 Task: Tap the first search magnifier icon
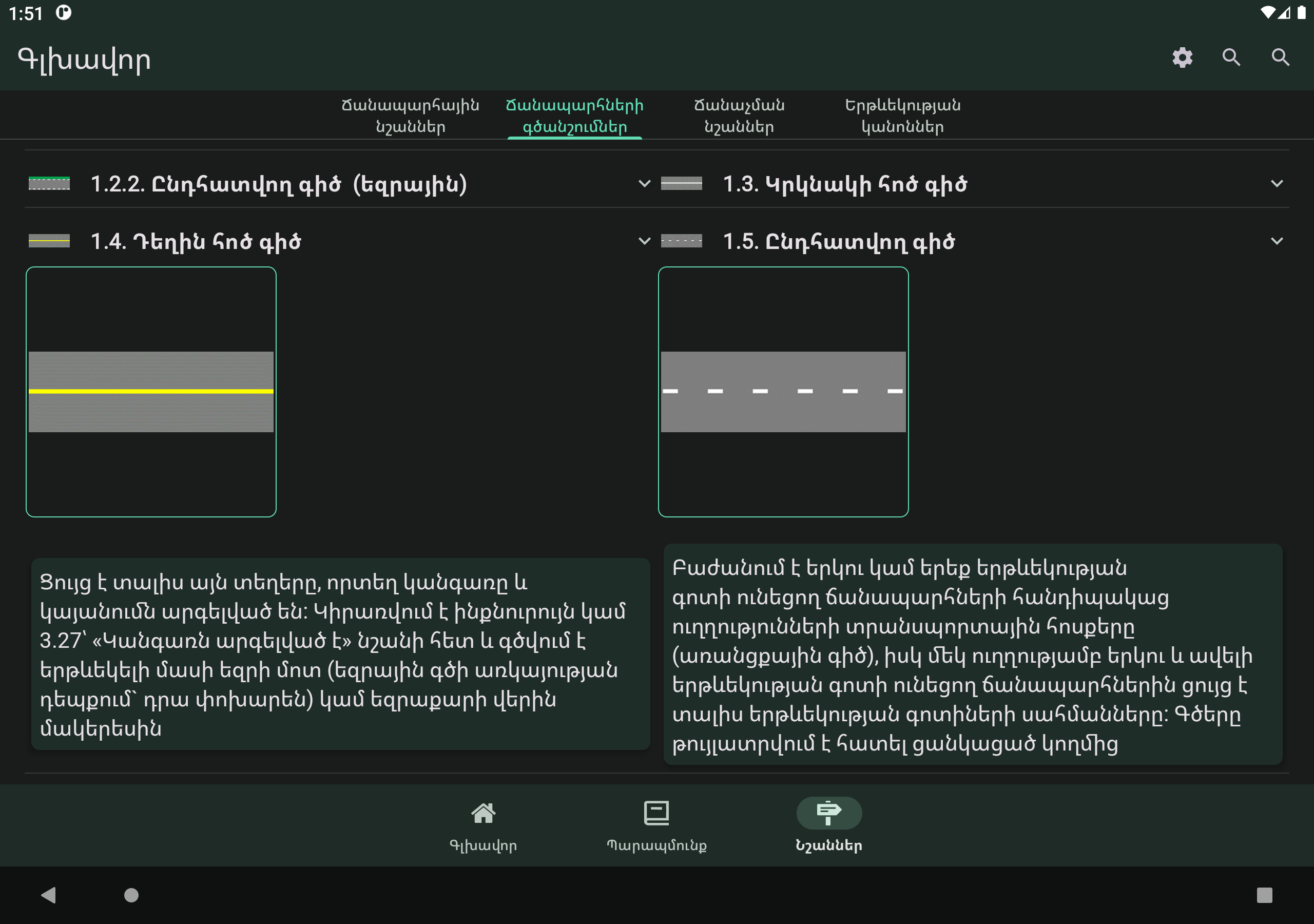click(1231, 58)
